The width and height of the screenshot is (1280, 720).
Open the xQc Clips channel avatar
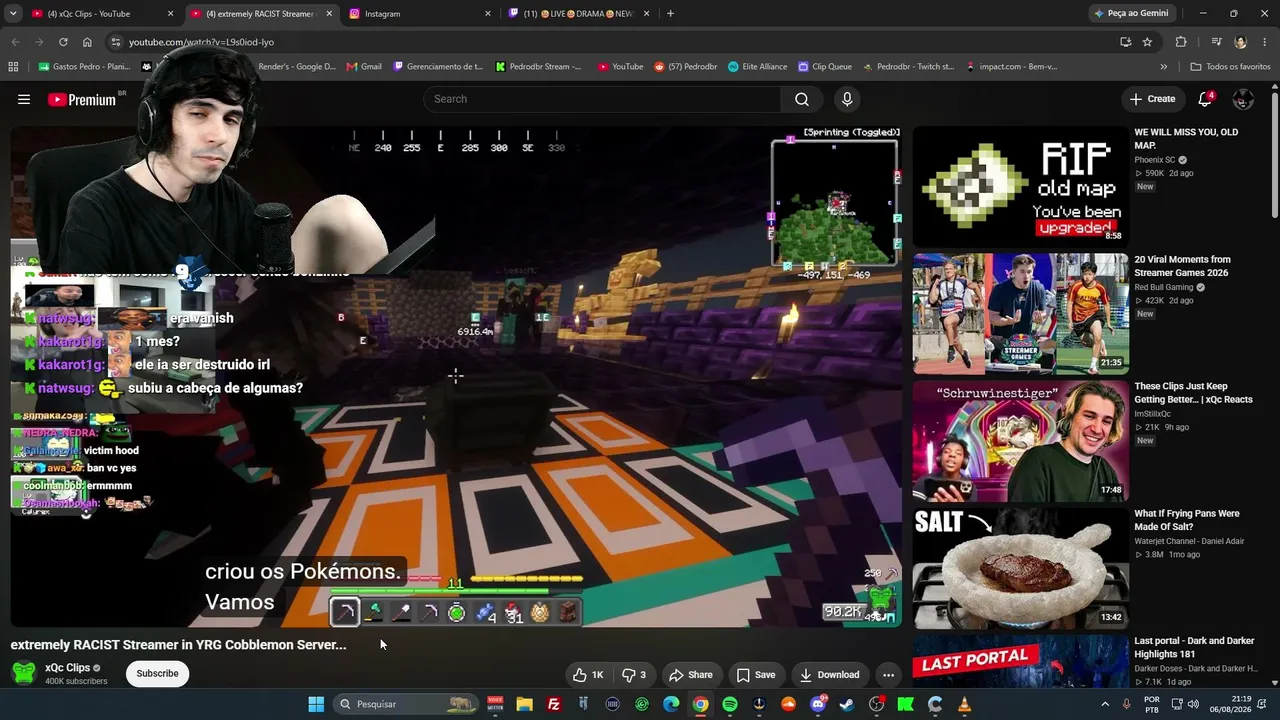24,673
